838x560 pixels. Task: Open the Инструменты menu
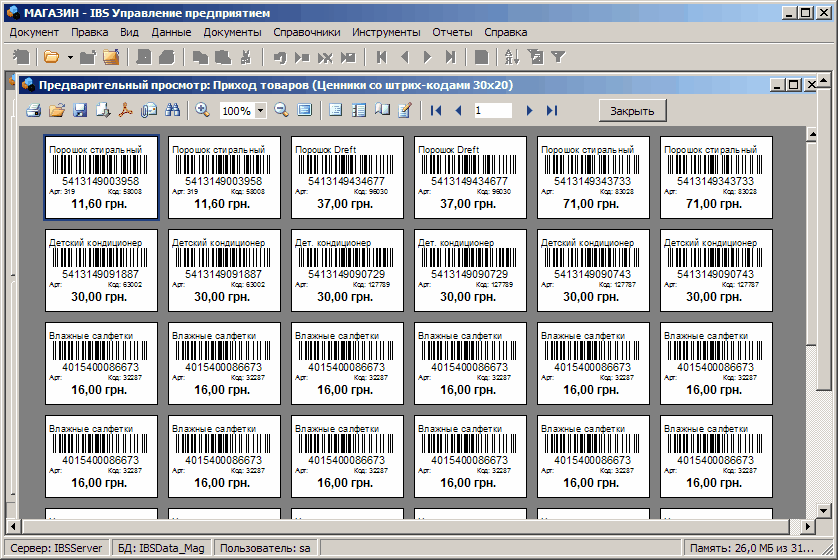click(x=387, y=32)
